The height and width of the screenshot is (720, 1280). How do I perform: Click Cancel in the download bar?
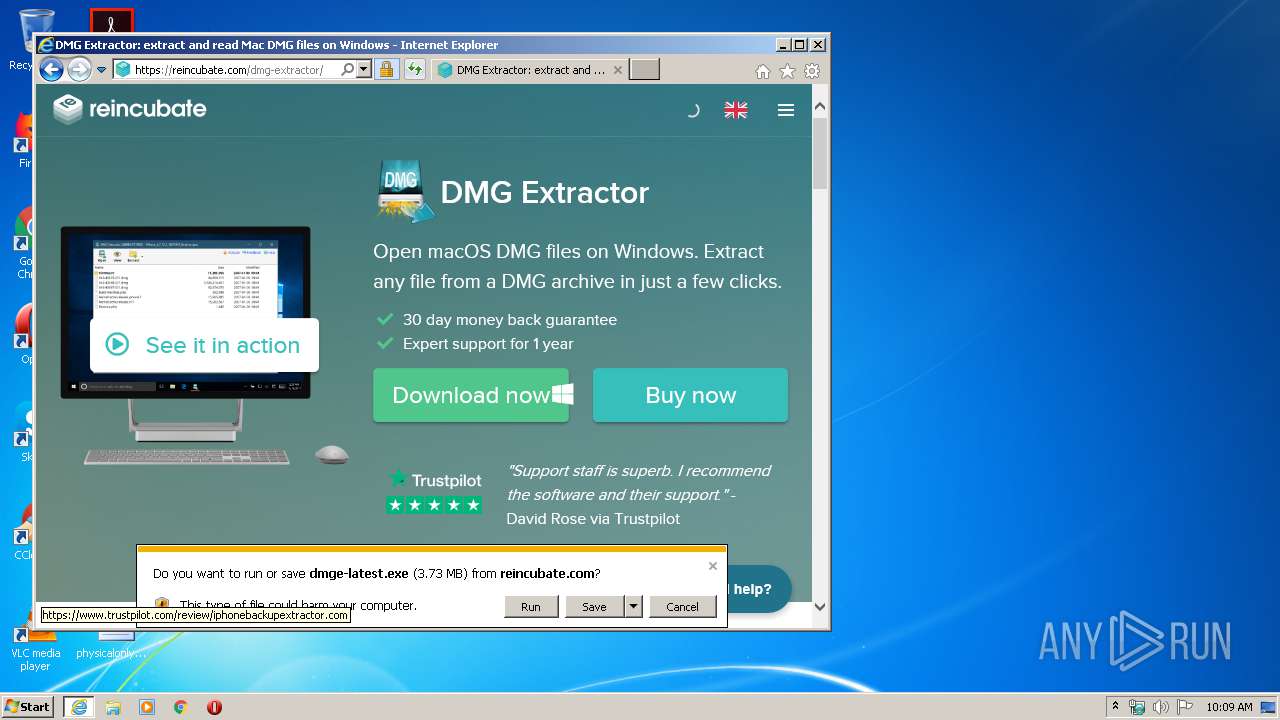click(683, 607)
